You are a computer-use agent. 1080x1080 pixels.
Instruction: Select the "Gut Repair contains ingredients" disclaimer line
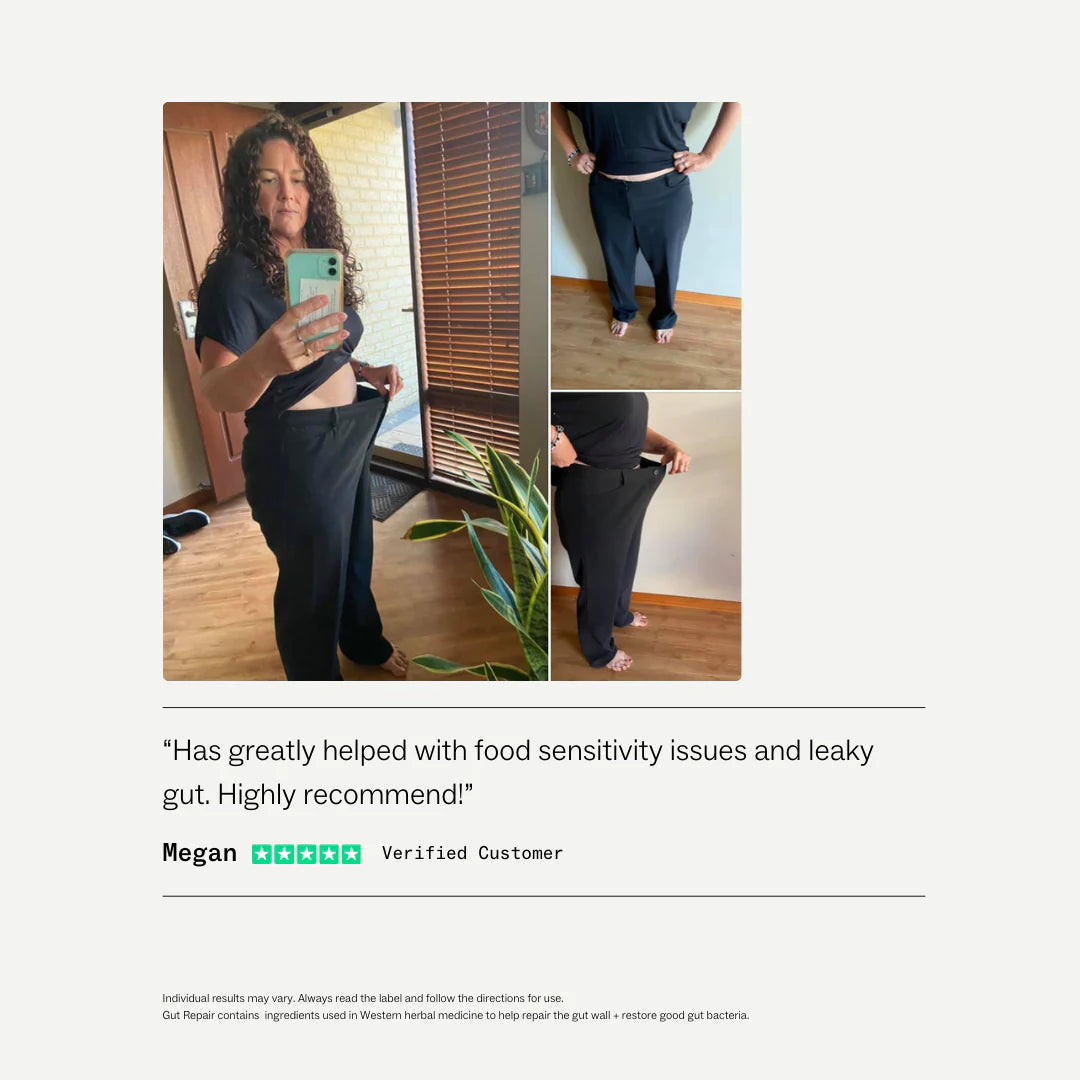(x=456, y=1015)
